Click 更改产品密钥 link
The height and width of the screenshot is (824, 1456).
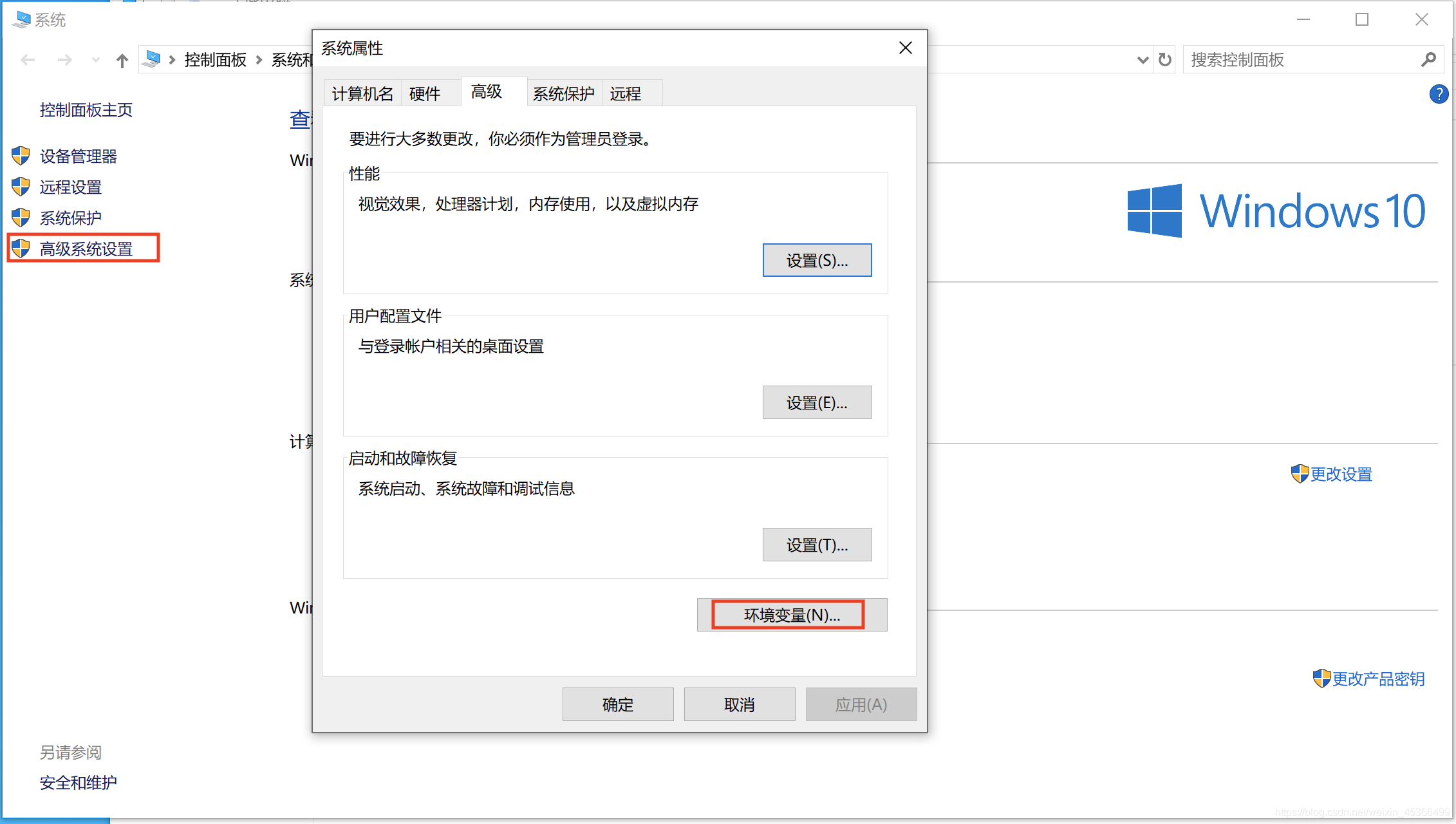(1378, 679)
